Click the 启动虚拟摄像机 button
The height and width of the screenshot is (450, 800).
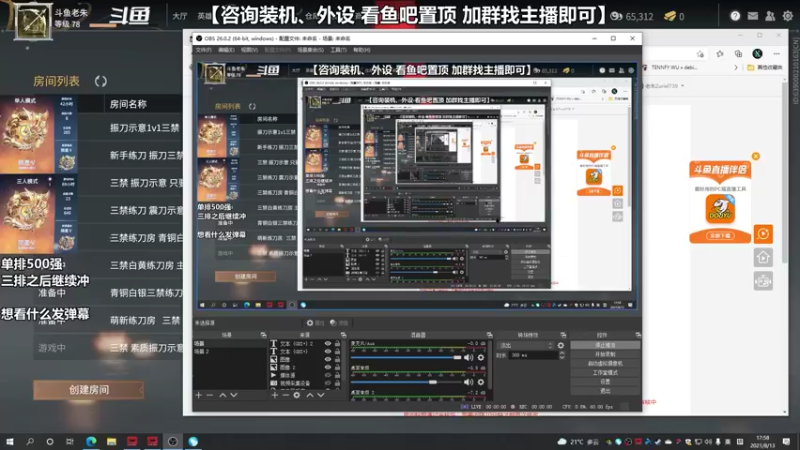click(605, 363)
